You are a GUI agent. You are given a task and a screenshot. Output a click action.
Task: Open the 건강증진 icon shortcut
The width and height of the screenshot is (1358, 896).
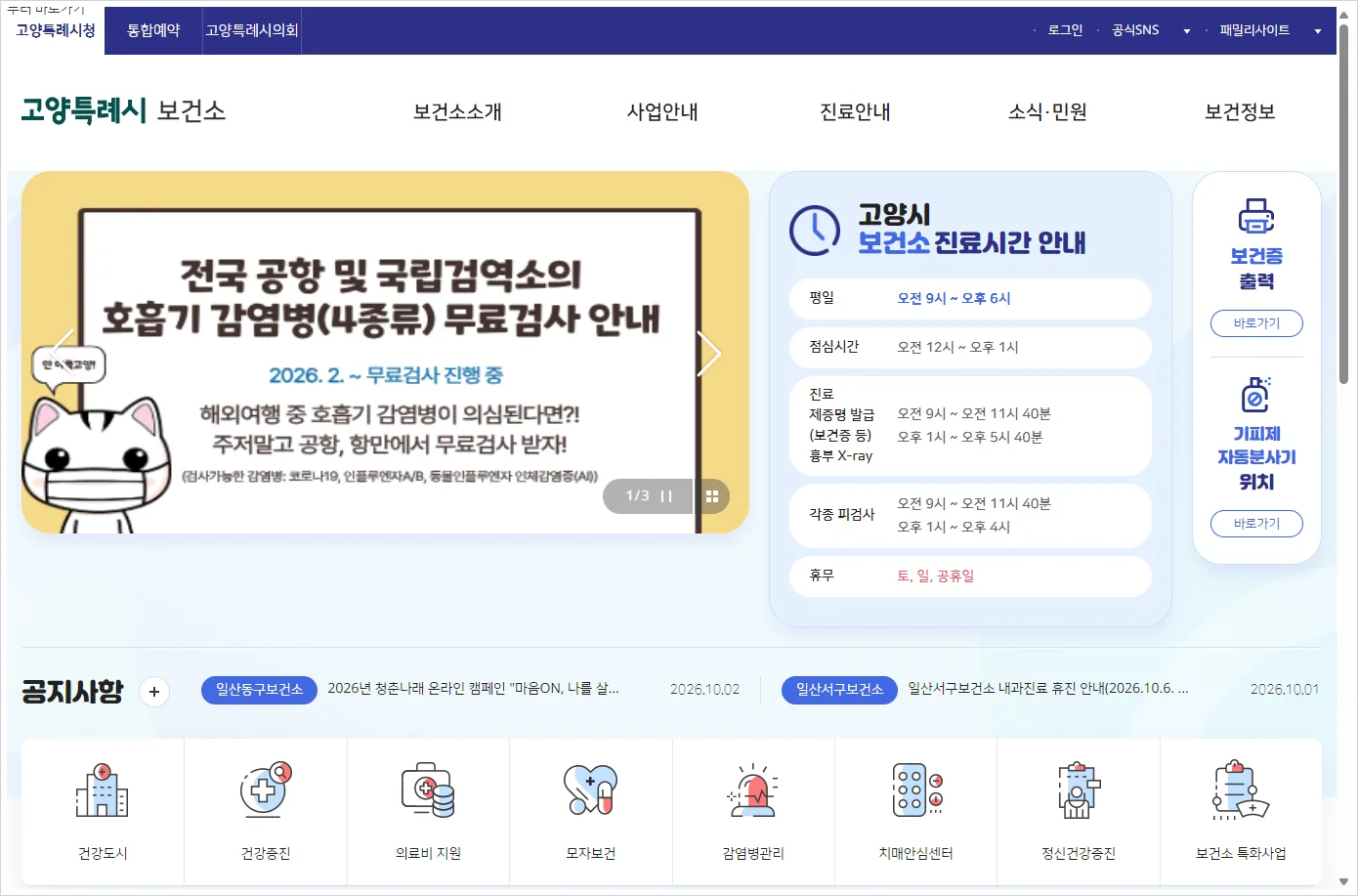(266, 811)
